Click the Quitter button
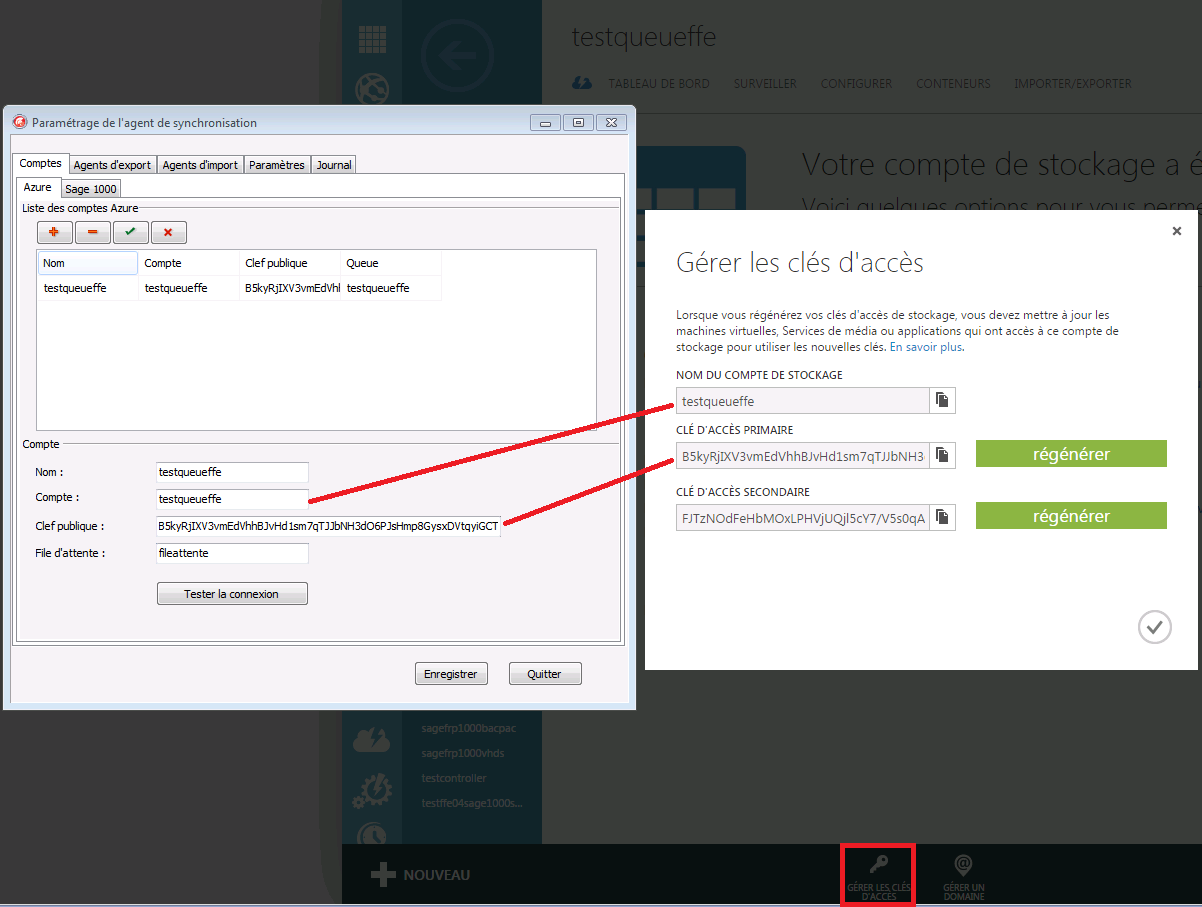 click(x=545, y=674)
